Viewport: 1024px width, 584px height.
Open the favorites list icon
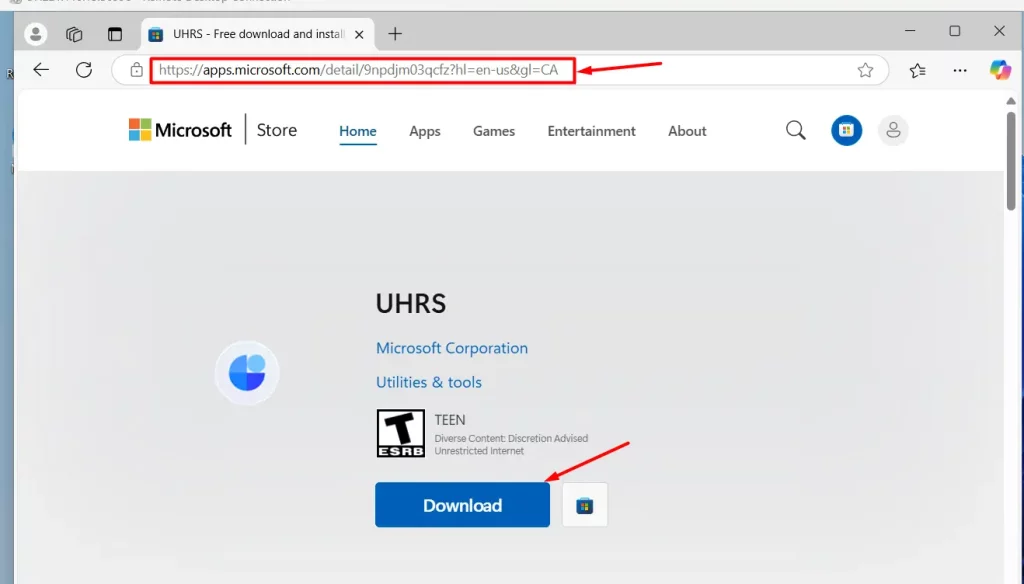coord(917,70)
